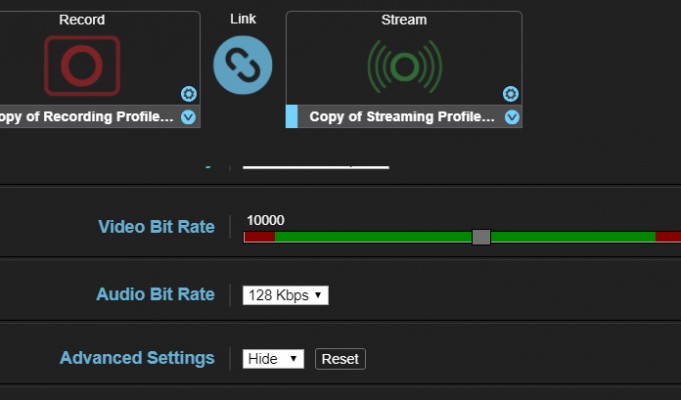Click the red Record button icon
This screenshot has height=400, width=681.
click(x=81, y=65)
